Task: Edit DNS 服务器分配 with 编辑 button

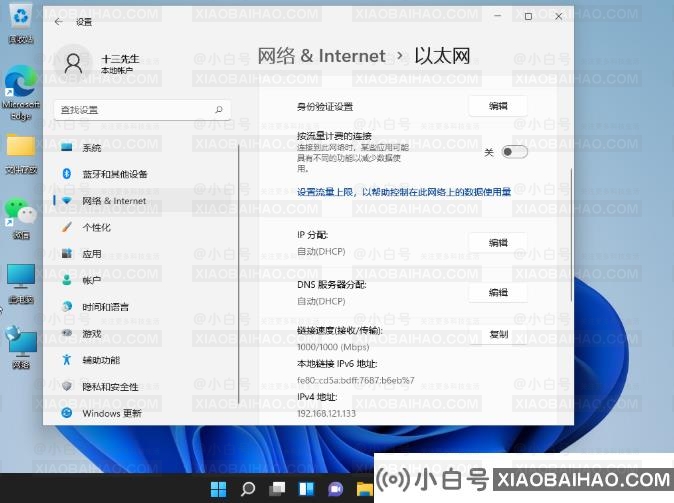Action: (x=498, y=292)
